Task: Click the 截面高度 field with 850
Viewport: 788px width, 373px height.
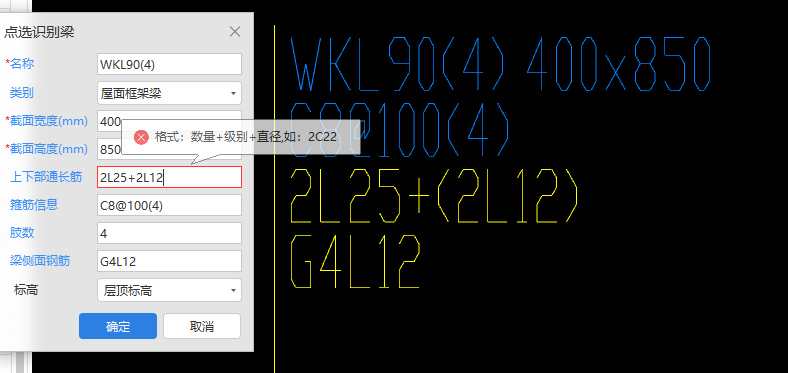Action: pos(169,149)
